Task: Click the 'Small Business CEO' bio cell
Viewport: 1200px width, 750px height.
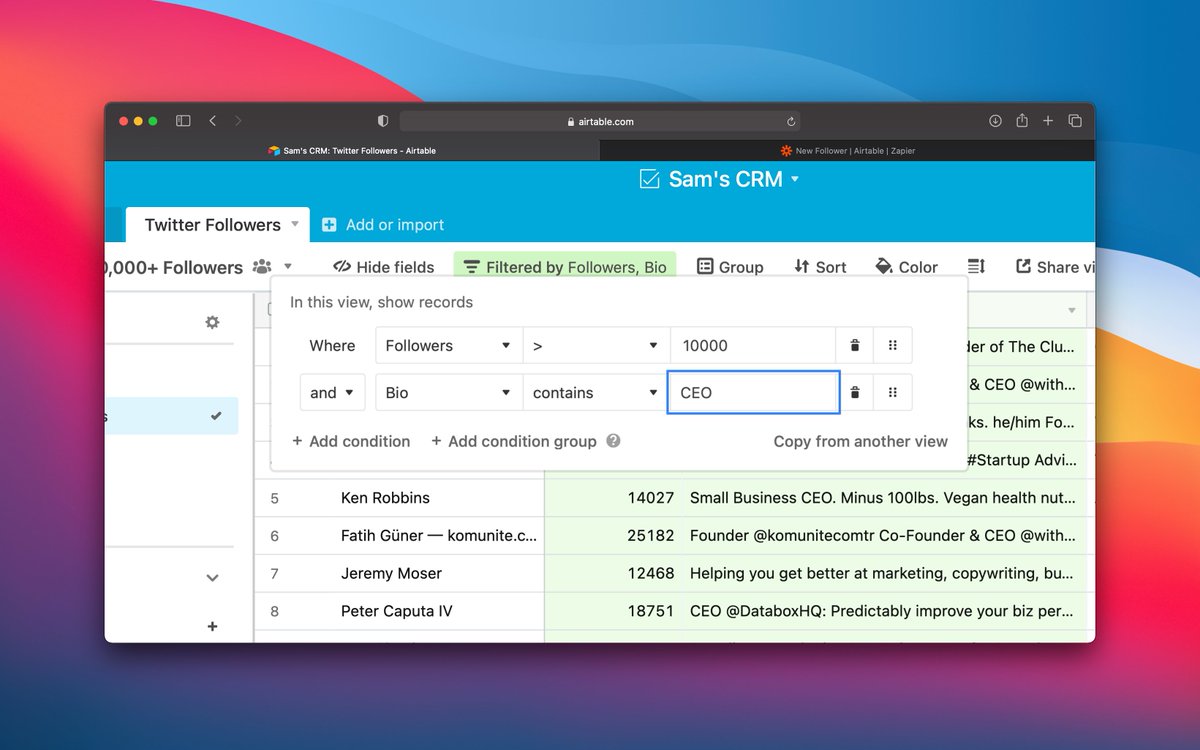Action: coord(885,498)
